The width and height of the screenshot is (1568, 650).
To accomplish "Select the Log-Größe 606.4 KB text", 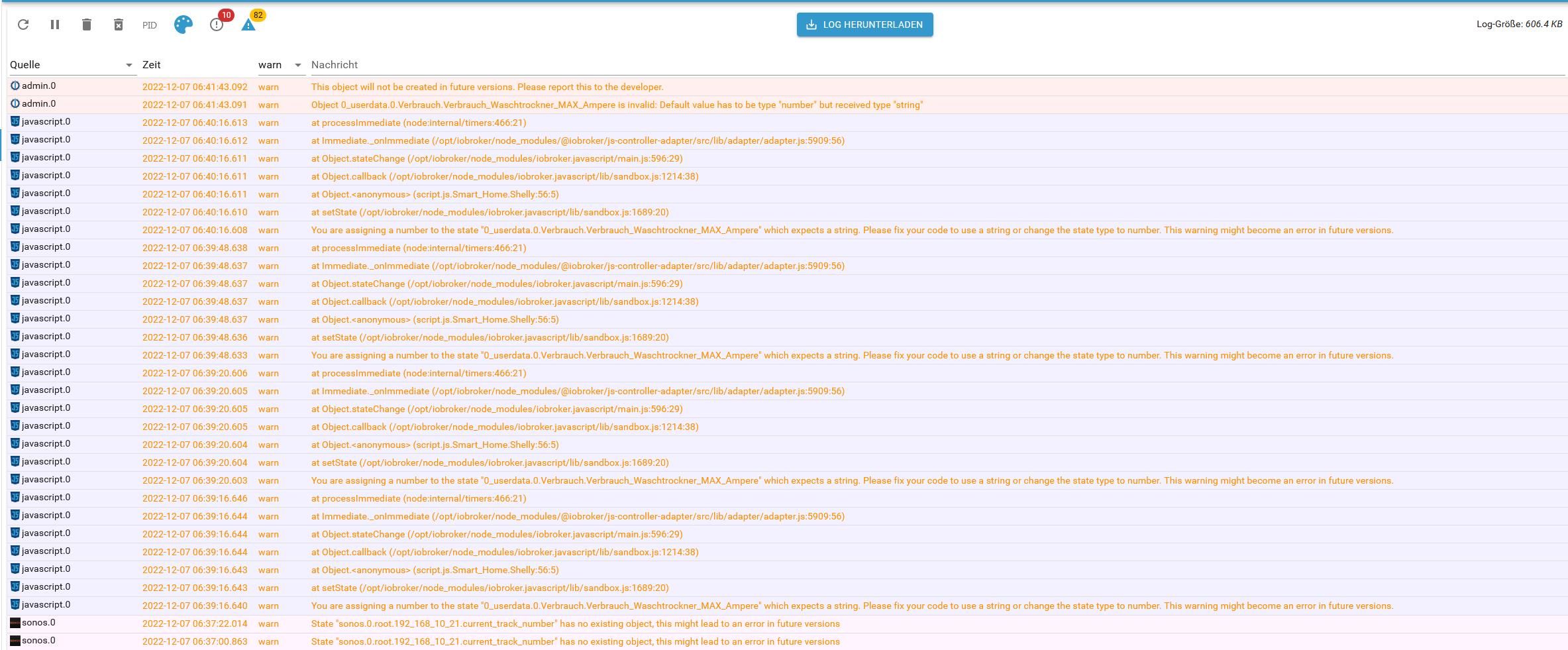I will [1519, 25].
